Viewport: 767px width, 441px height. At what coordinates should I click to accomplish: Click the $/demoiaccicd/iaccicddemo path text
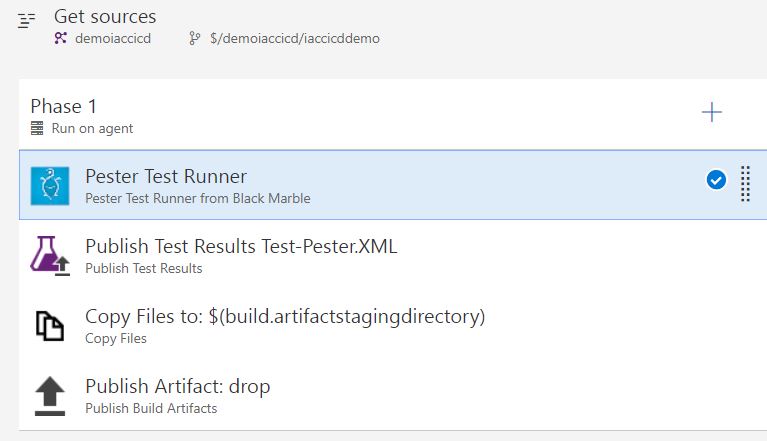coord(295,38)
